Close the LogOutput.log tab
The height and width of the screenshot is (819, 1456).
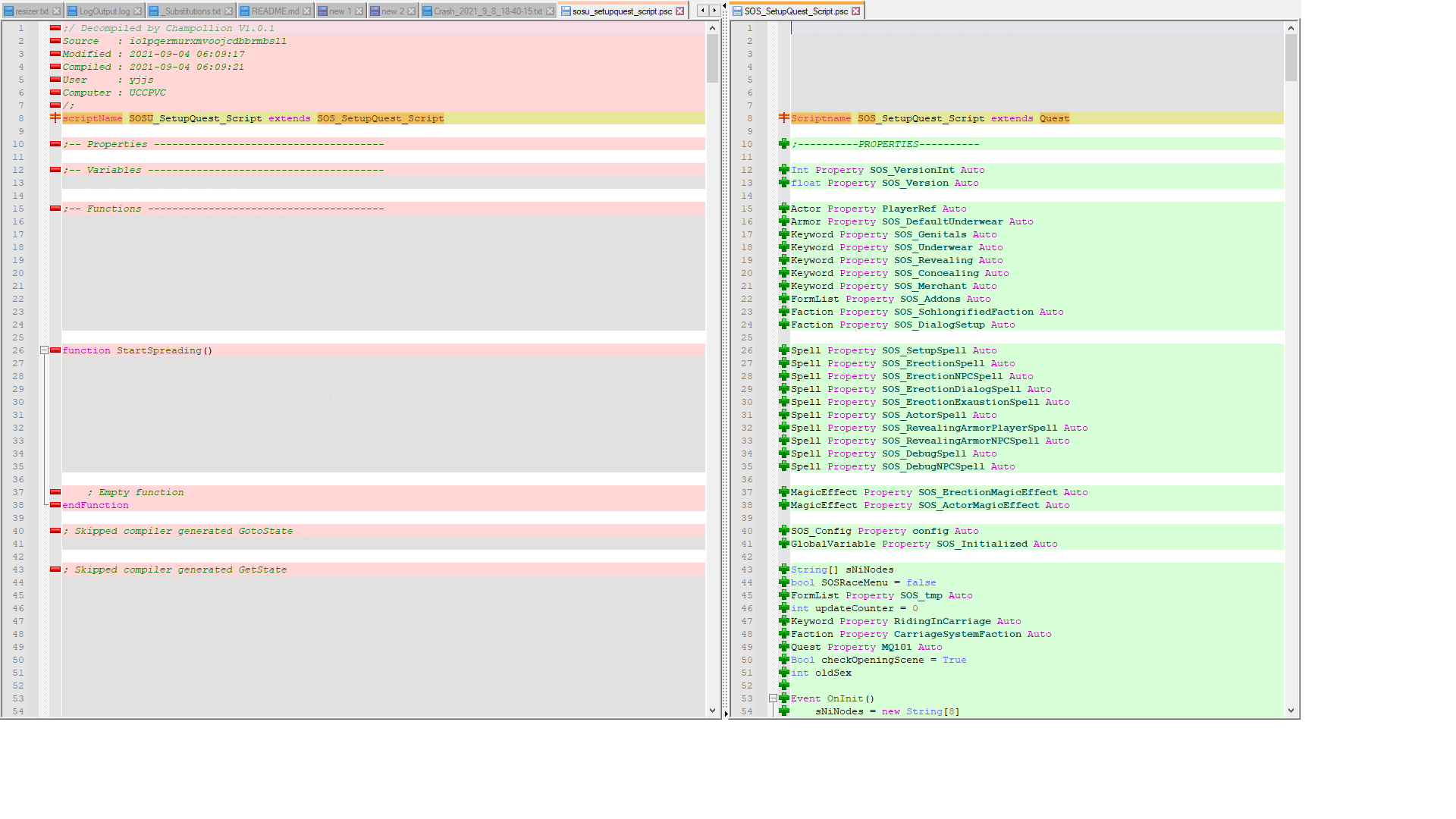[138, 11]
